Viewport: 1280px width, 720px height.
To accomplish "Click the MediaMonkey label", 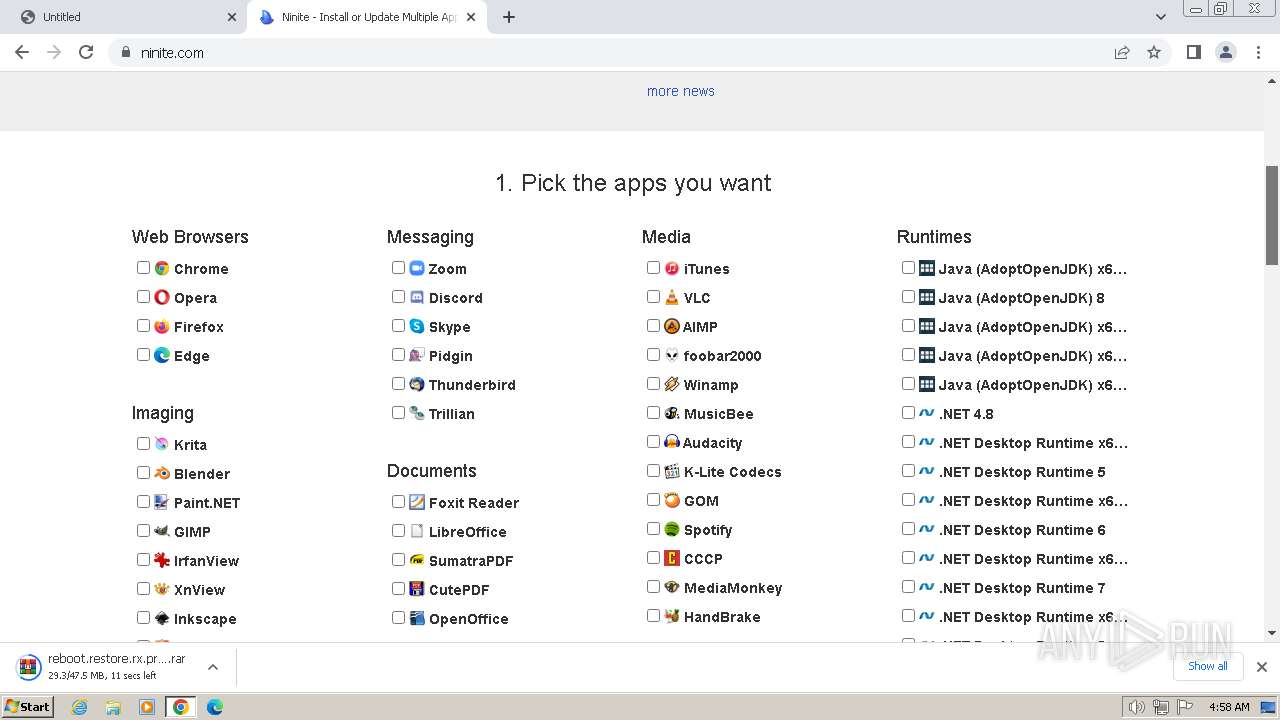I will (733, 588).
